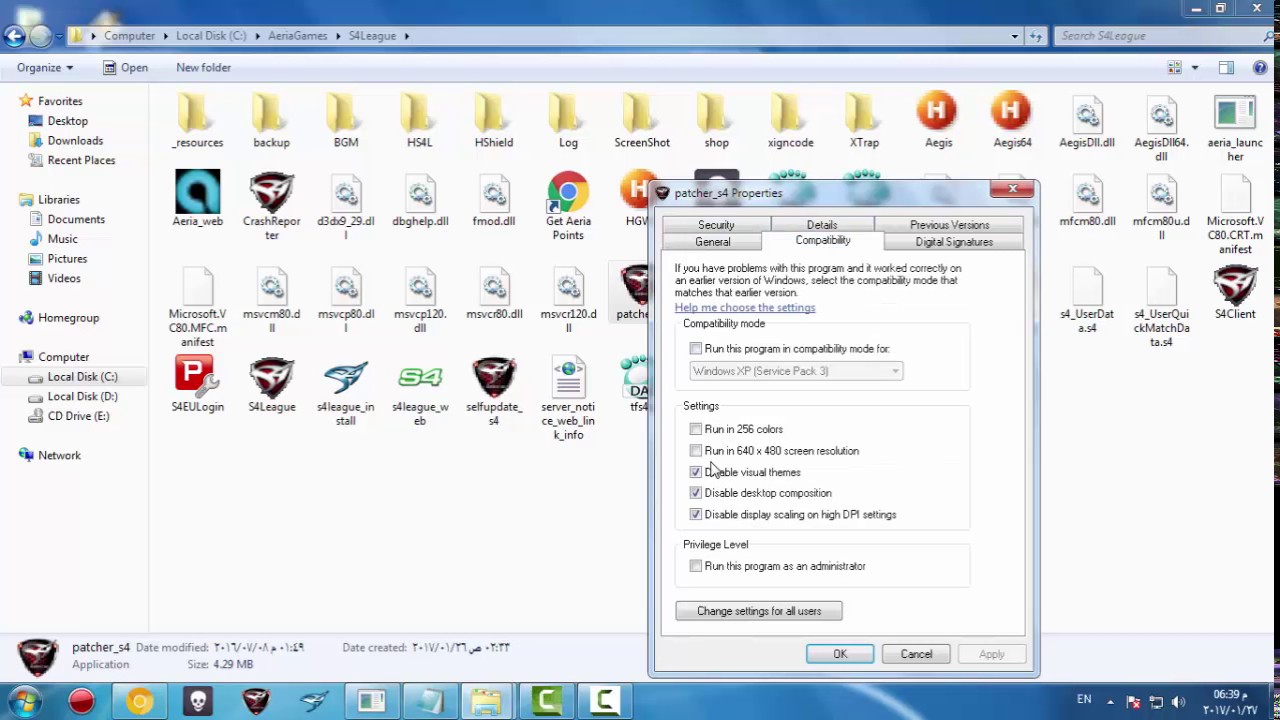Enable Run in 640 x 480 screen resolution

[x=696, y=451]
